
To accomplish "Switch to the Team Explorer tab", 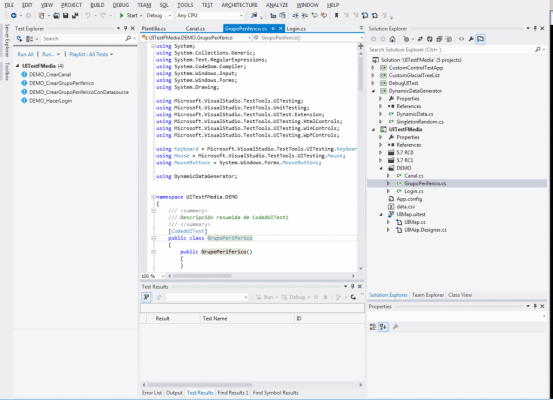I will point(428,295).
